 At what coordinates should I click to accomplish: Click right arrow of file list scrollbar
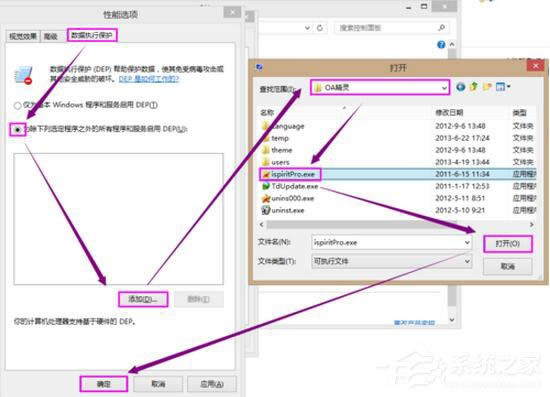532,224
